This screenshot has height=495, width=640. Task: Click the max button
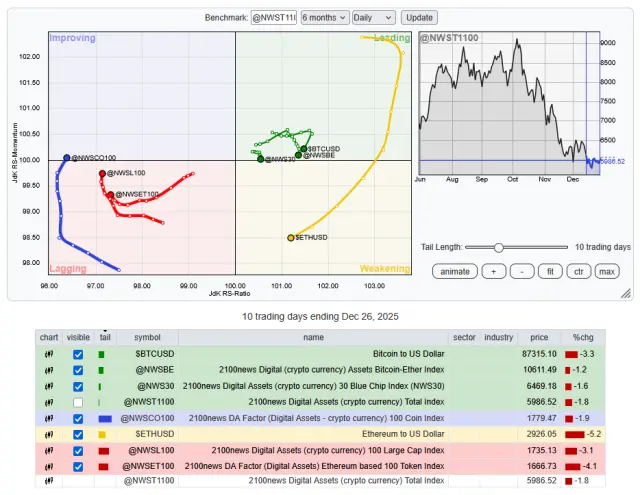click(x=607, y=271)
